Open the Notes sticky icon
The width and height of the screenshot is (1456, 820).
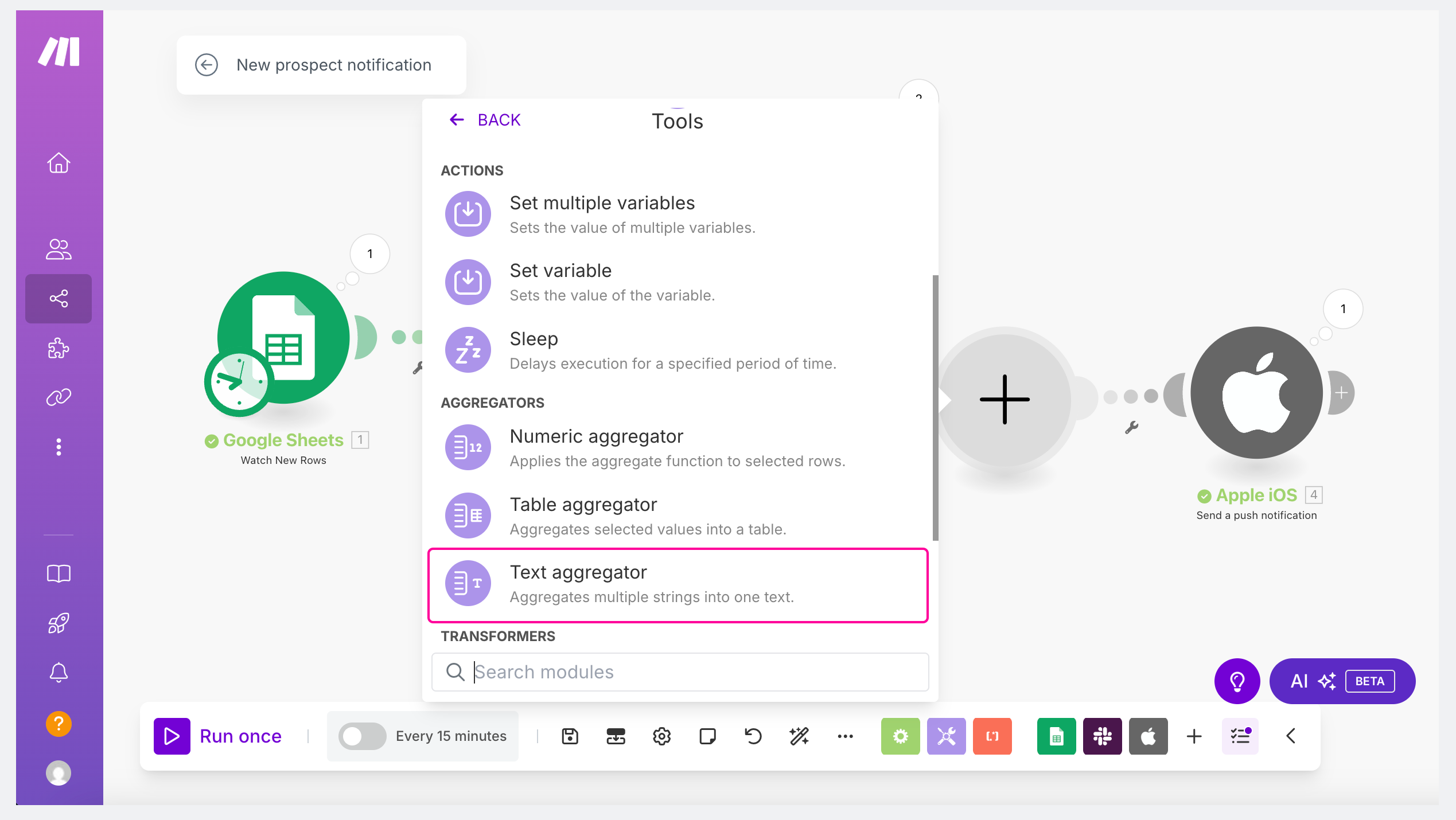pos(707,736)
